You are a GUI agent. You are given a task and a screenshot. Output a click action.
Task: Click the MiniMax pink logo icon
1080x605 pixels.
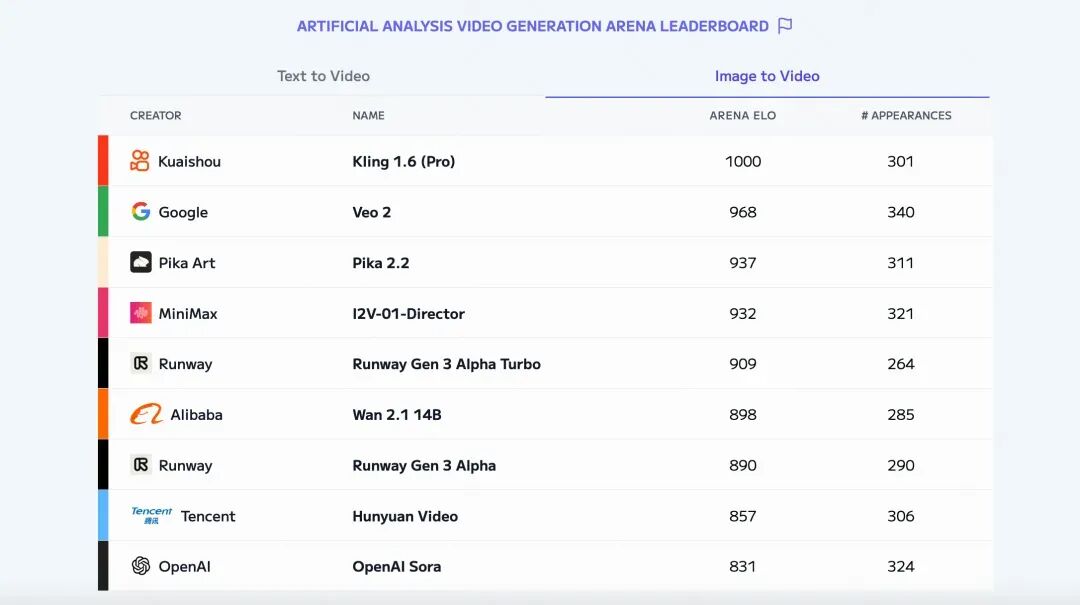(x=141, y=313)
